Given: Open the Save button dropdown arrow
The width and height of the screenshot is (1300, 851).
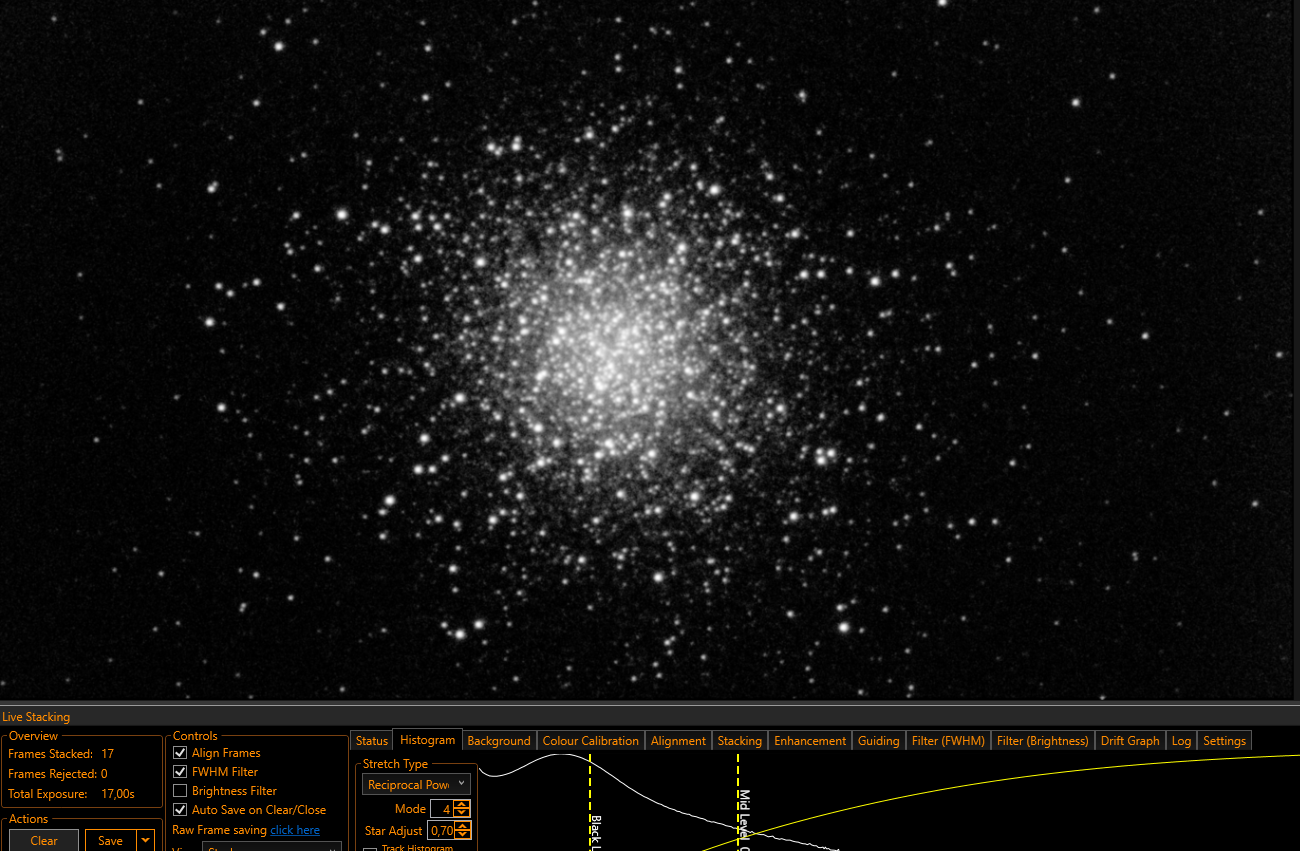Looking at the screenshot, I should click(x=146, y=841).
